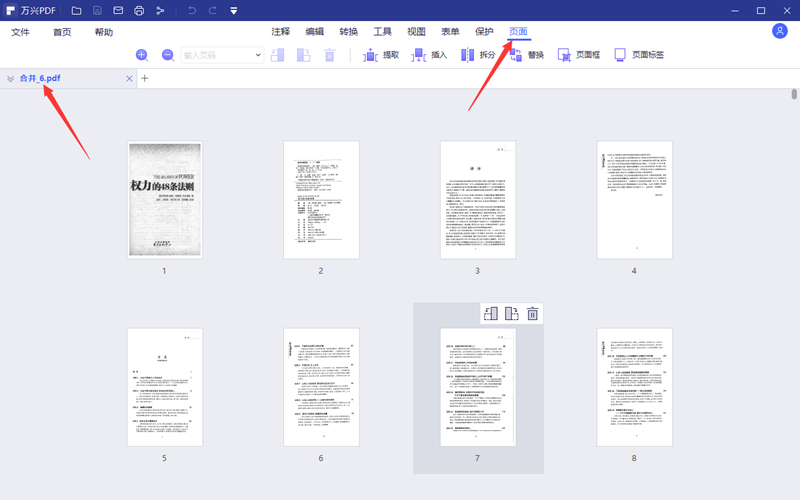Expand the tab list chevron beside 合并_6.pdf
Viewport: 800px width, 500px height.
coord(10,78)
